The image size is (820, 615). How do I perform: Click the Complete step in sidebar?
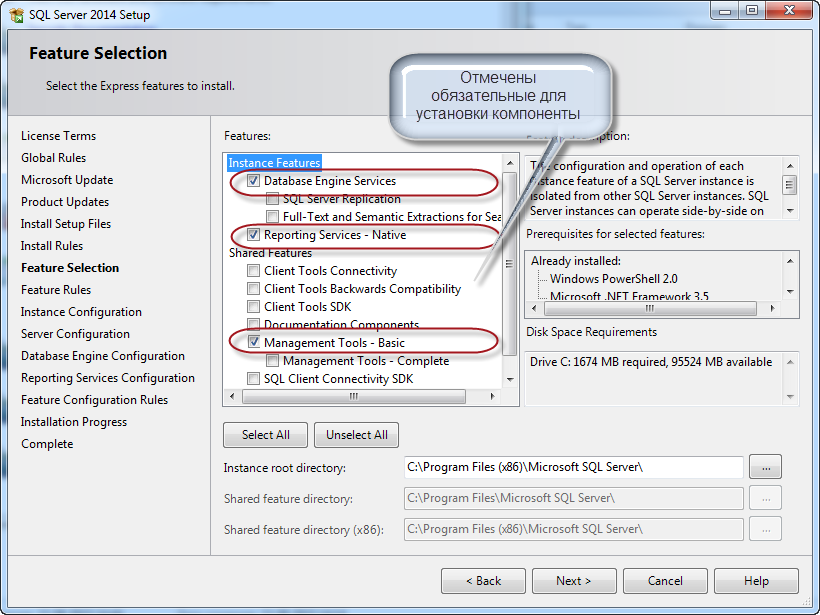coord(47,443)
